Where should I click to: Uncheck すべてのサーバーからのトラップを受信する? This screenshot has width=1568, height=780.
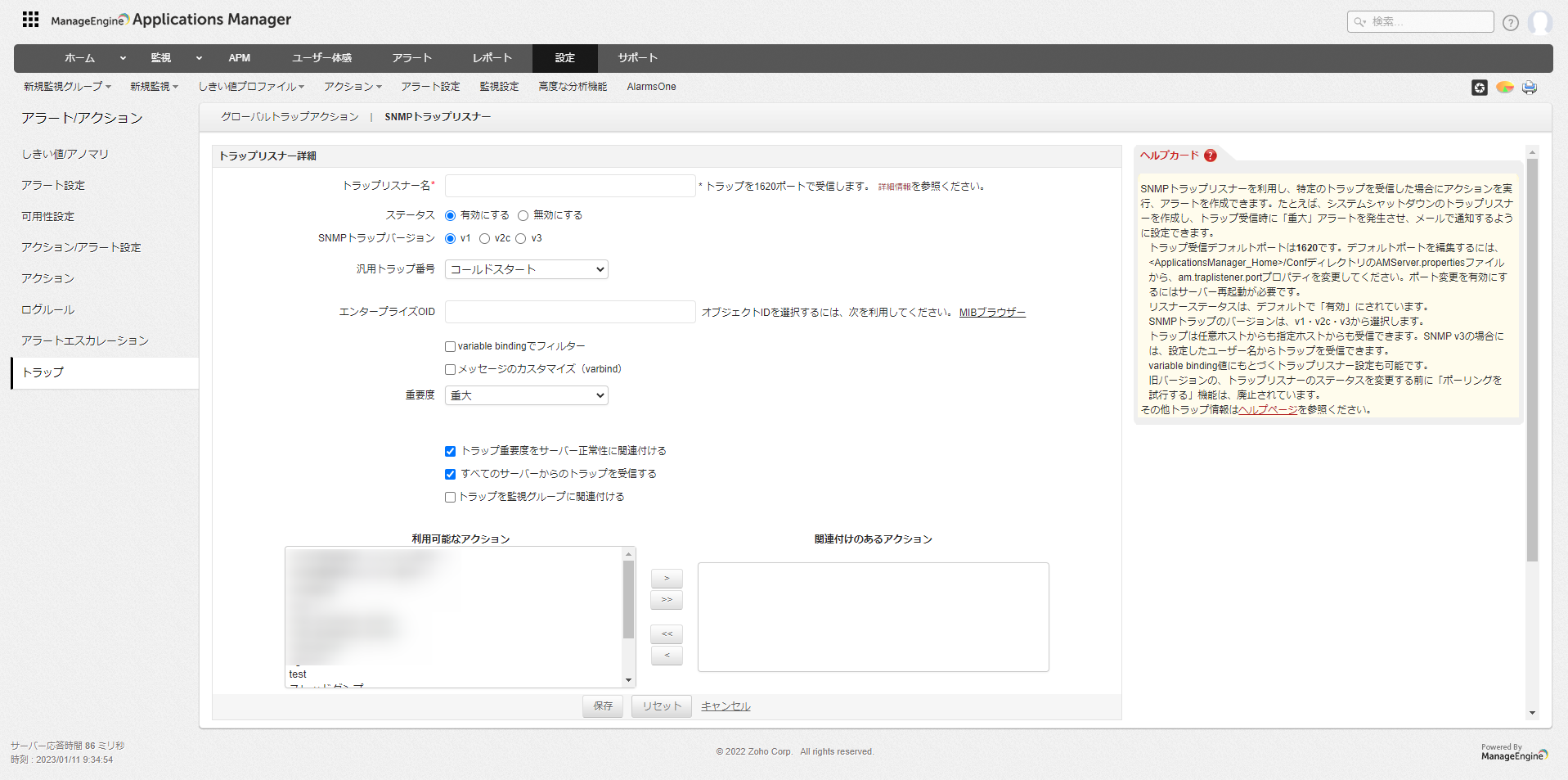[x=450, y=474]
